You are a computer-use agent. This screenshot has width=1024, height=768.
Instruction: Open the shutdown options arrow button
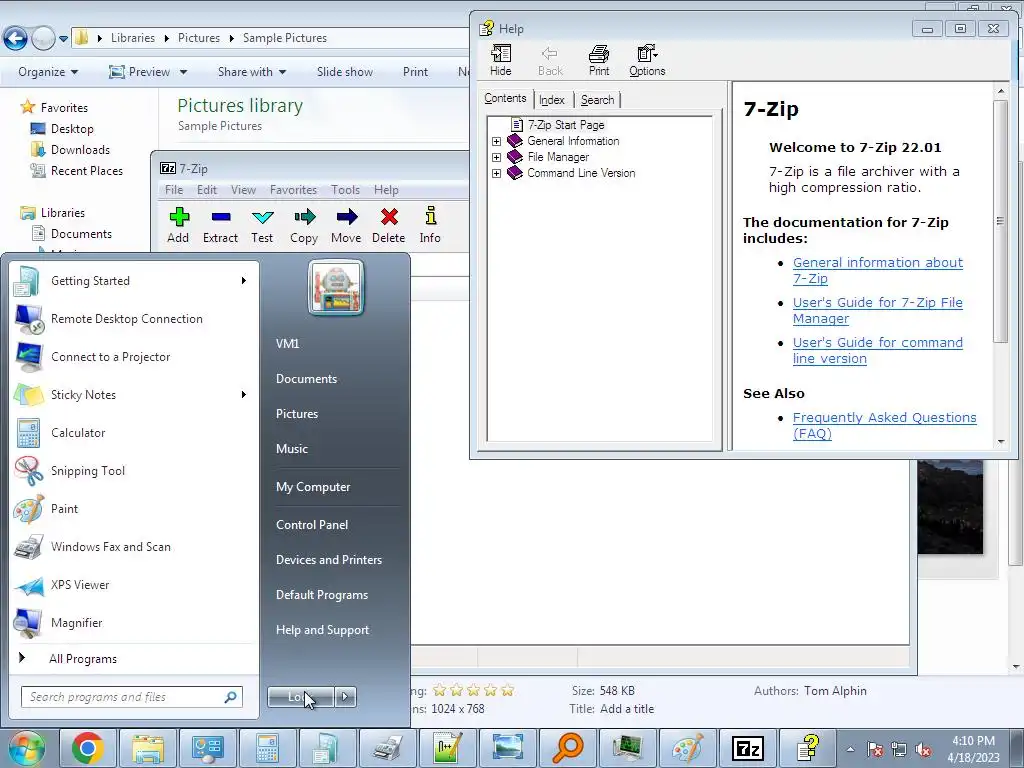(x=345, y=697)
